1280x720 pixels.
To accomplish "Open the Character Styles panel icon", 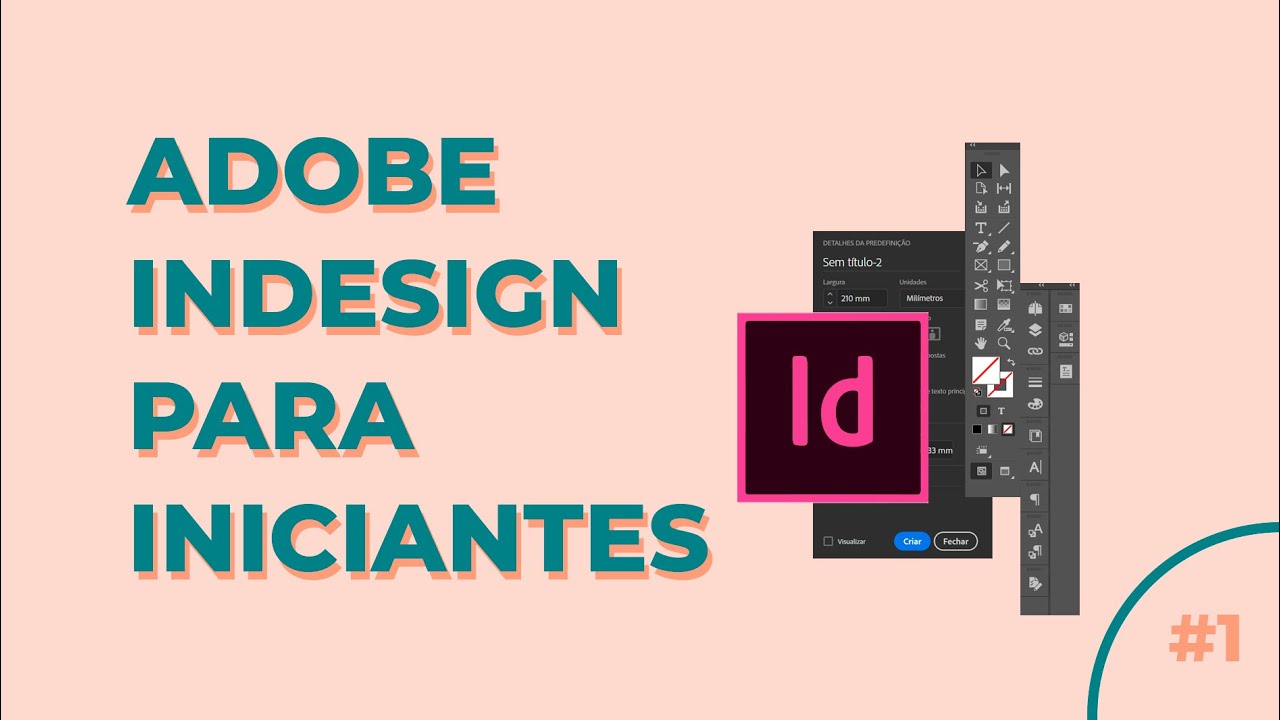I will [1035, 529].
